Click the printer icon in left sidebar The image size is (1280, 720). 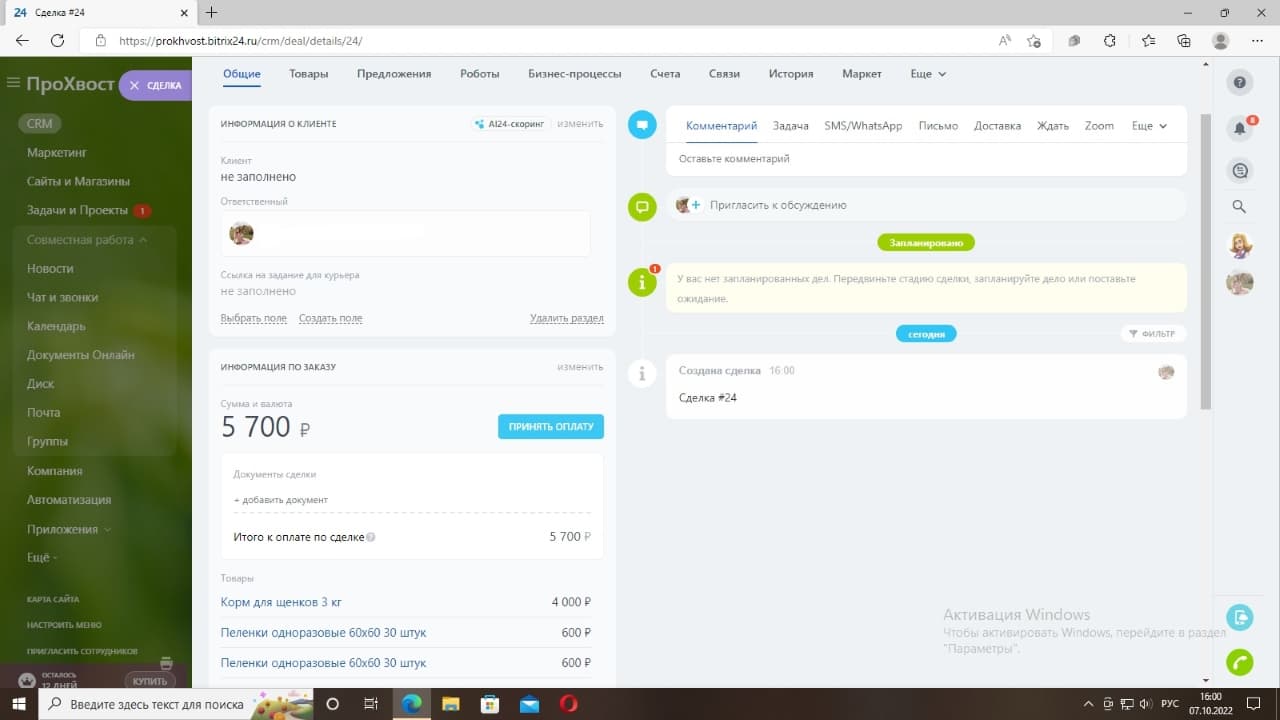click(166, 663)
